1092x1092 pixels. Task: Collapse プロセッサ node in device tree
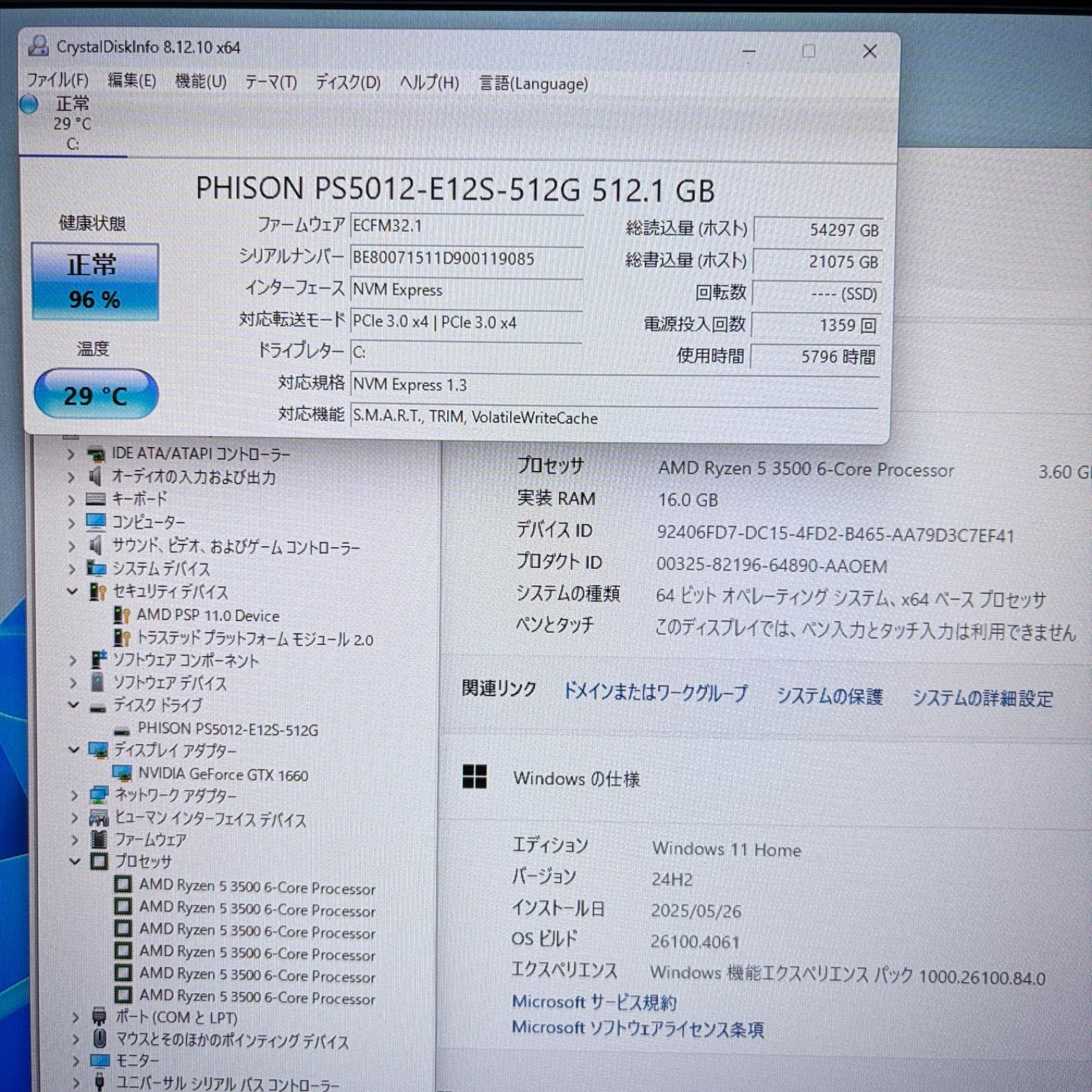coord(75,861)
